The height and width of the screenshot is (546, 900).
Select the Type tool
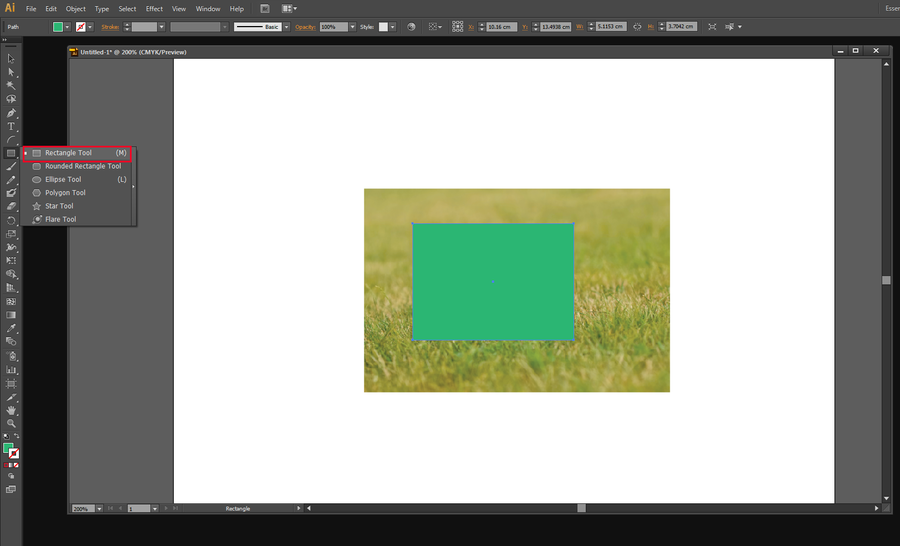pyautogui.click(x=11, y=126)
